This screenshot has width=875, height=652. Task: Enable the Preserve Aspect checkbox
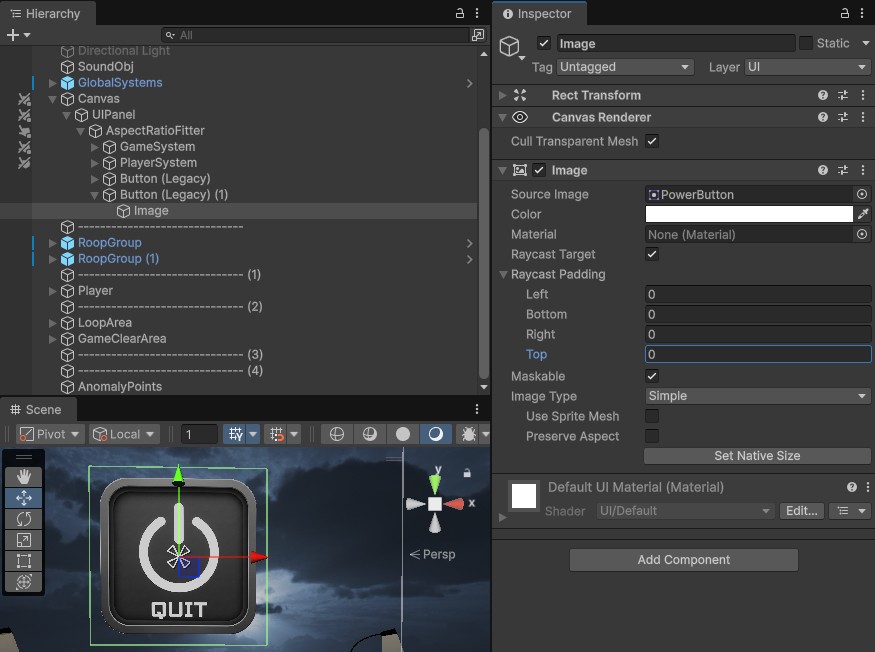click(652, 436)
